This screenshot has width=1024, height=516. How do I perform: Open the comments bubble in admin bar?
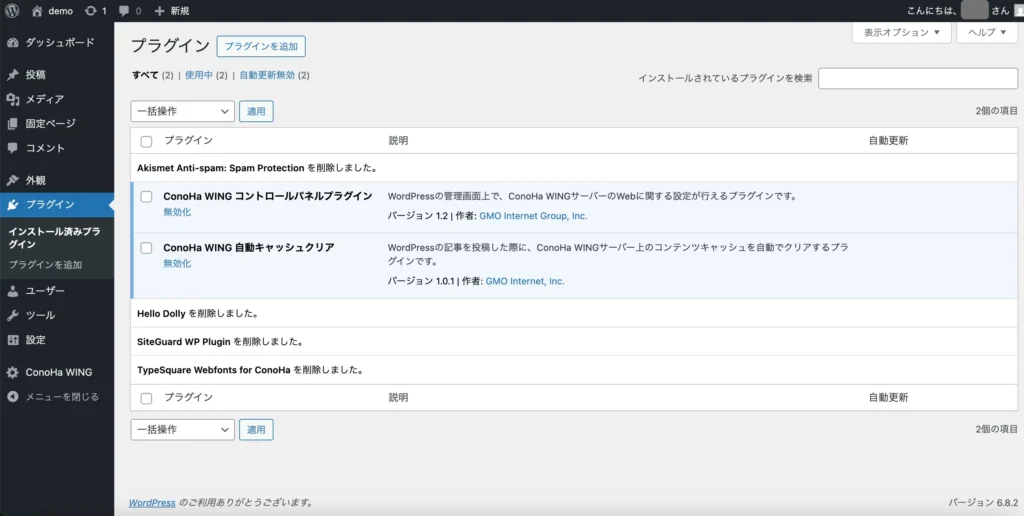(x=124, y=11)
